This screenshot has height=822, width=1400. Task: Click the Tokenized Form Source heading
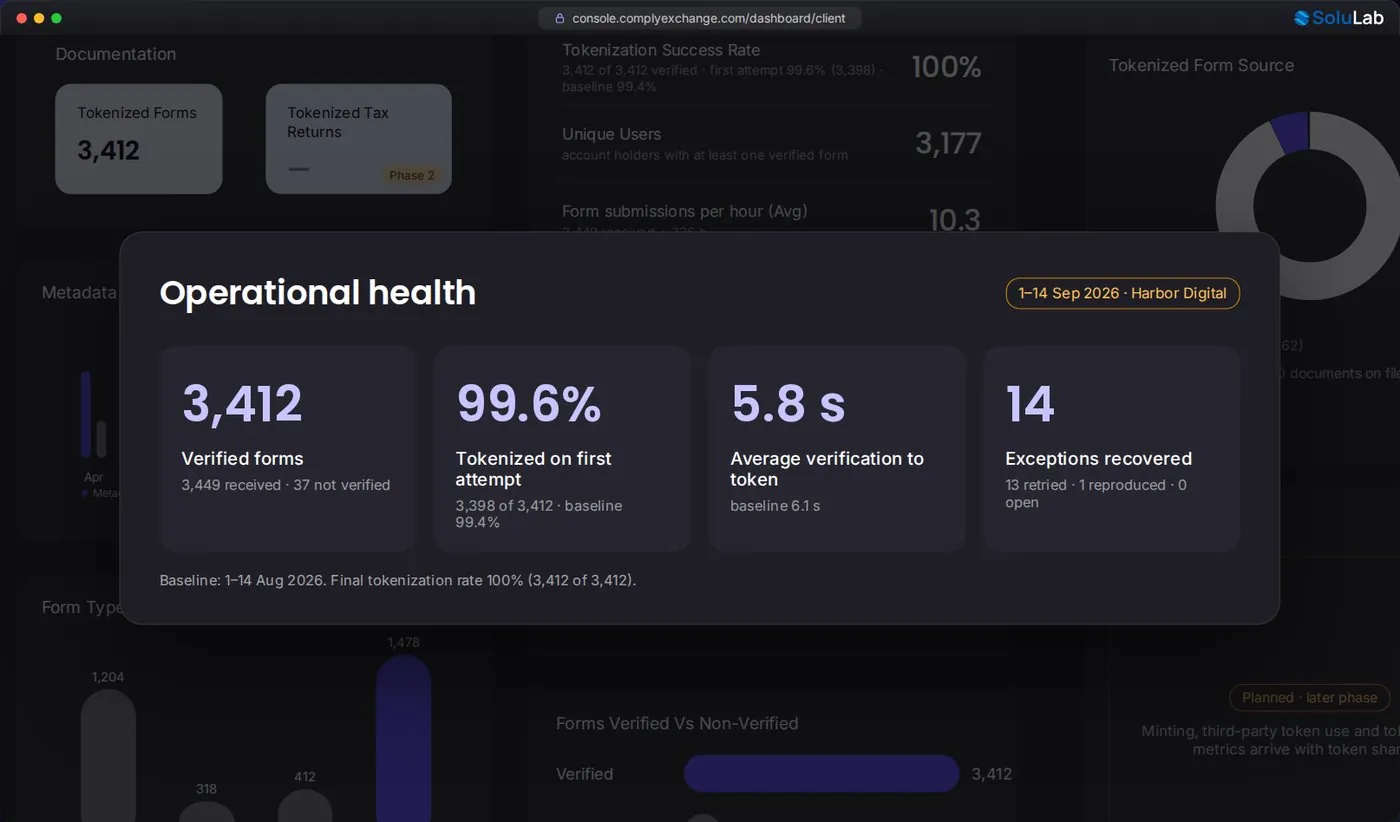(1201, 65)
